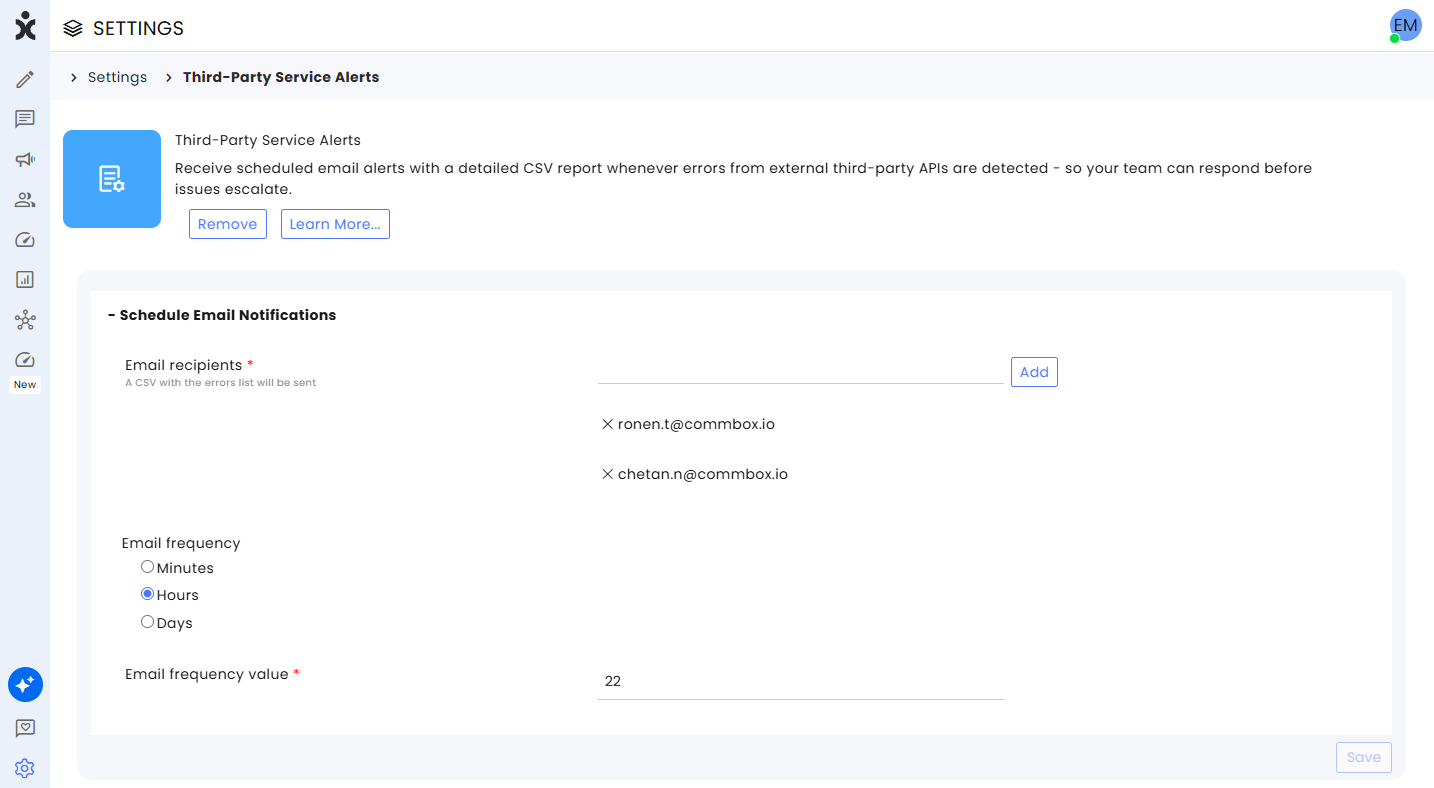
Task: Click the blue Third-Party Service Alerts tile icon
Action: click(x=112, y=179)
